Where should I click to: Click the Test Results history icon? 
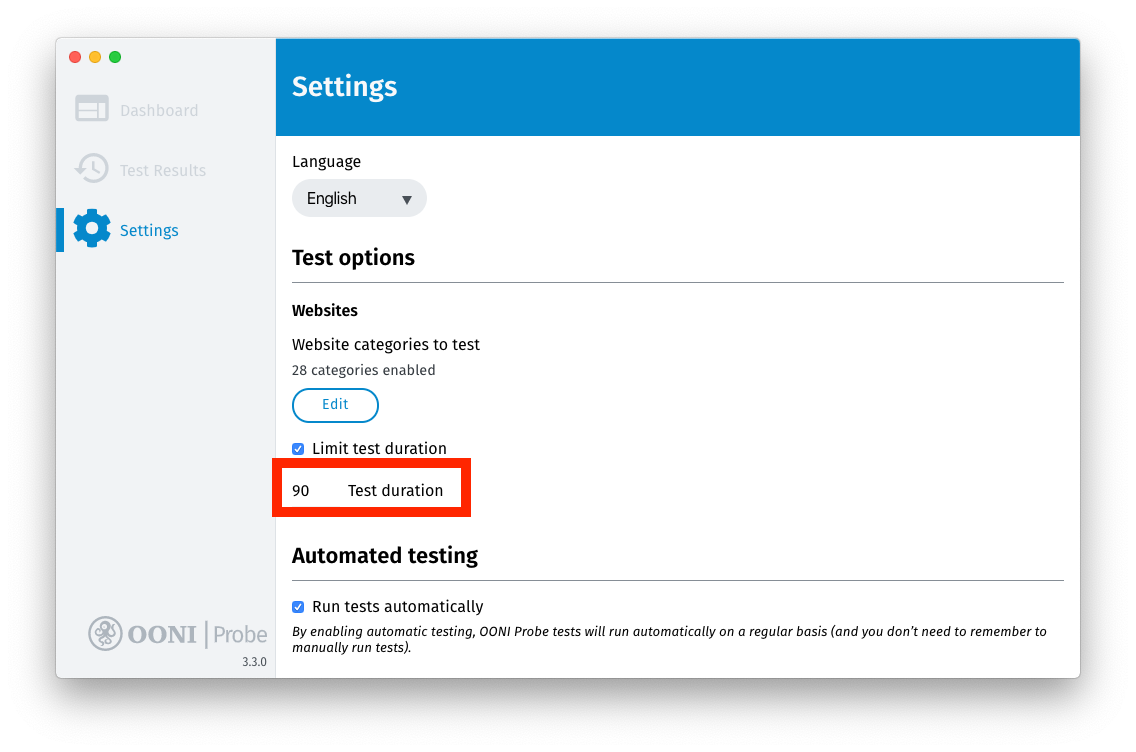click(x=92, y=169)
